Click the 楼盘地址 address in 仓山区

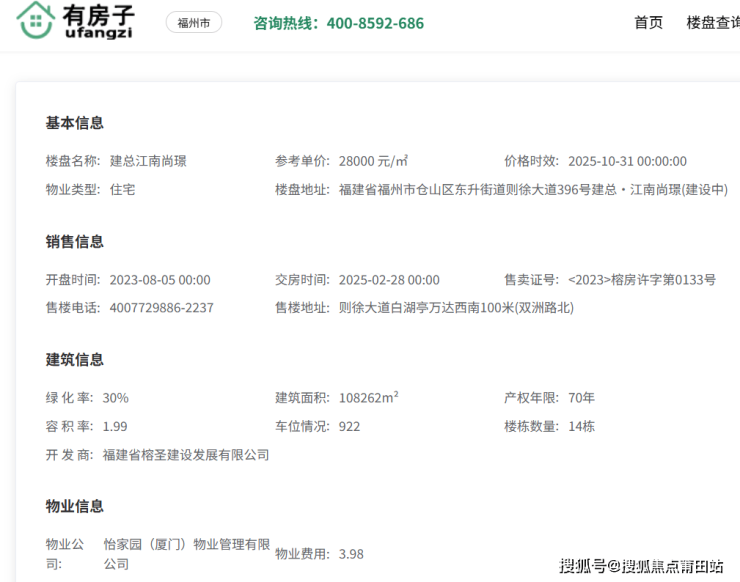(533, 189)
